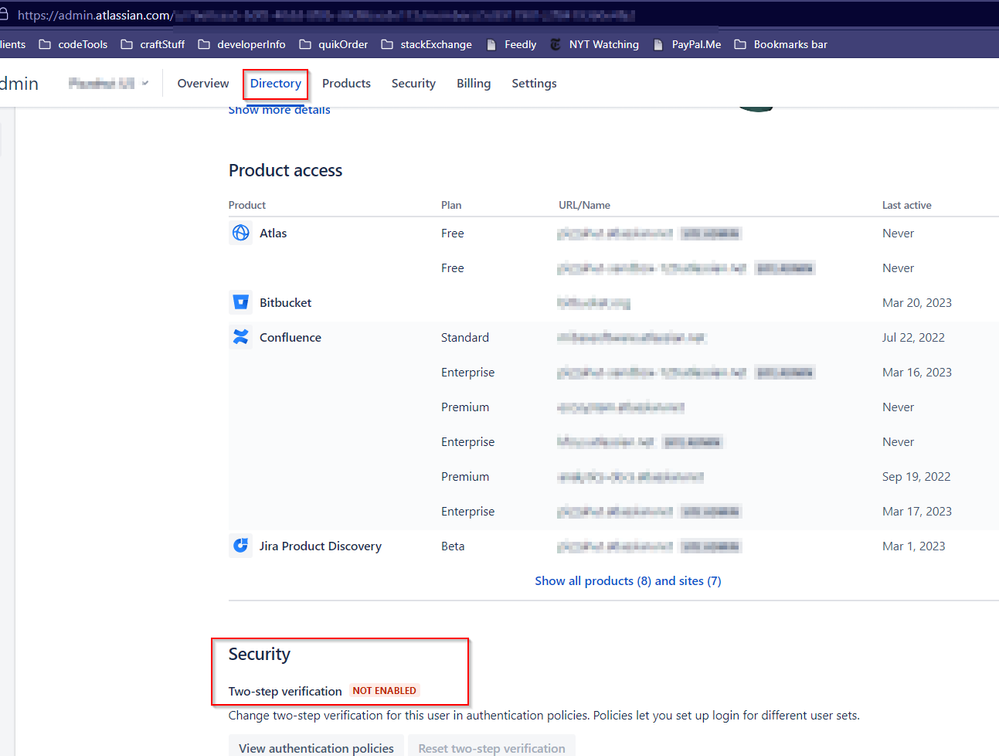Click the Jul 22, 2022 date
999x756 pixels.
pos(913,338)
